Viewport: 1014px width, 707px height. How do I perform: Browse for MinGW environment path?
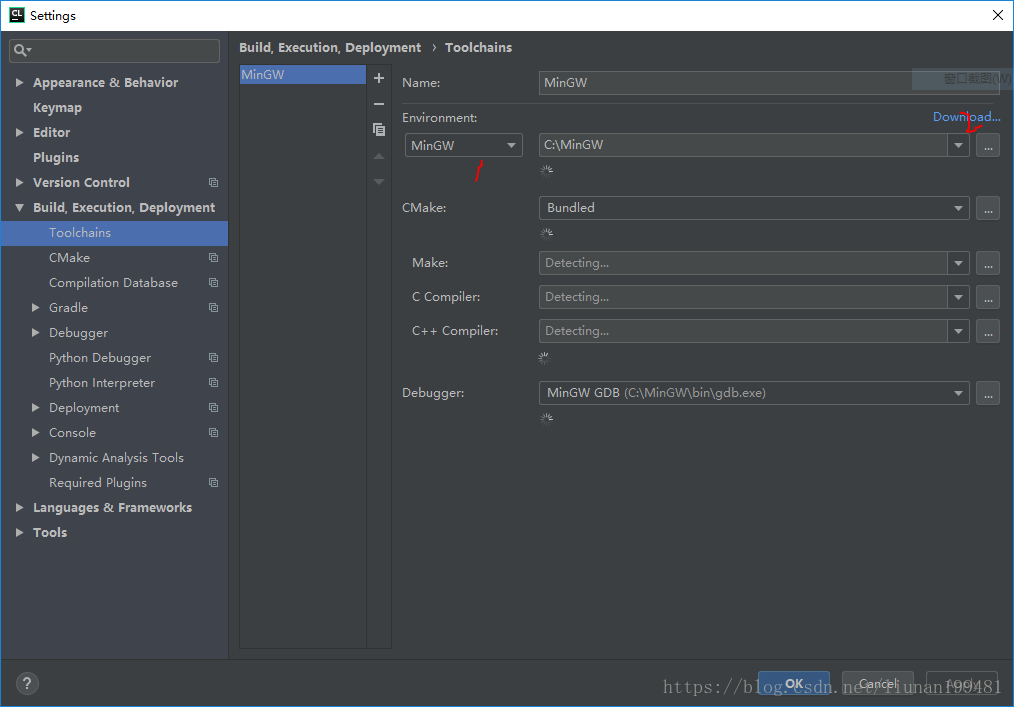point(988,146)
